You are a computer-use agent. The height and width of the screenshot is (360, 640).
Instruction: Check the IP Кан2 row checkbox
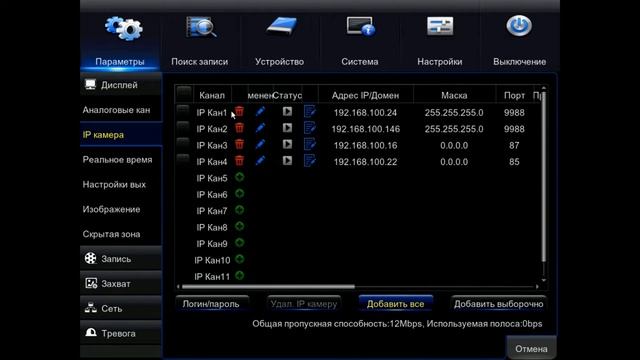[x=183, y=127]
